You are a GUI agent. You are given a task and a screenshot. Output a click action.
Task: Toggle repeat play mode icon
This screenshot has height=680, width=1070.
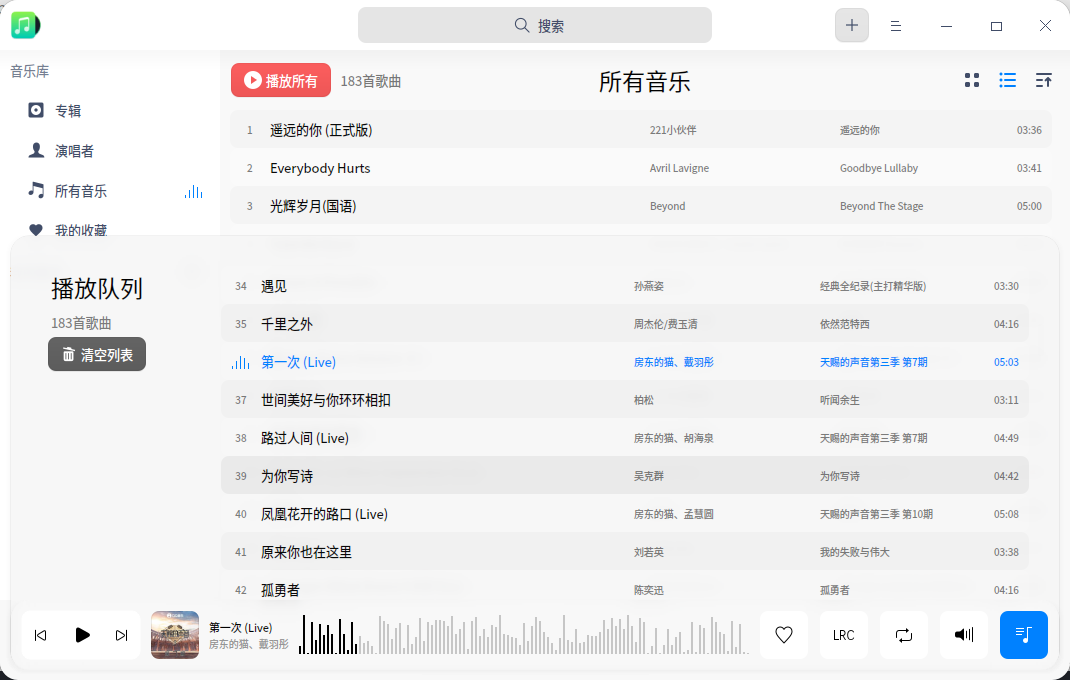click(x=903, y=635)
